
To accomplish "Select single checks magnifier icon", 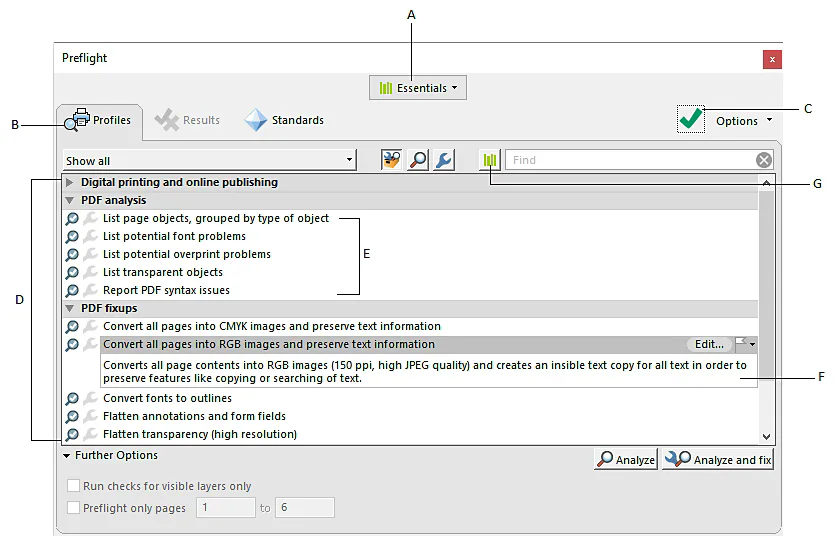I will [418, 160].
